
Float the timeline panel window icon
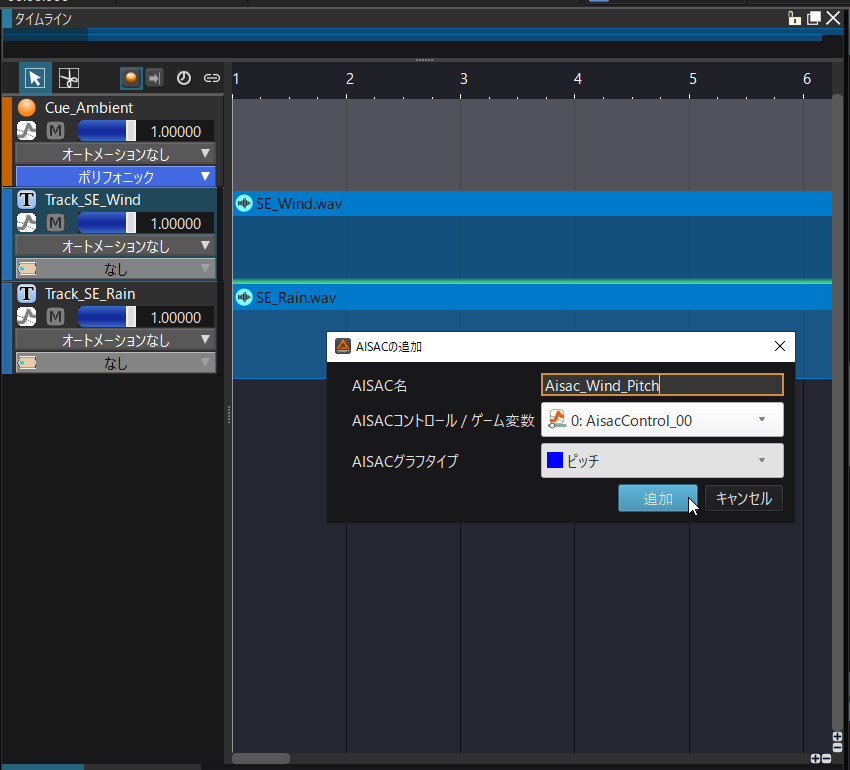813,18
